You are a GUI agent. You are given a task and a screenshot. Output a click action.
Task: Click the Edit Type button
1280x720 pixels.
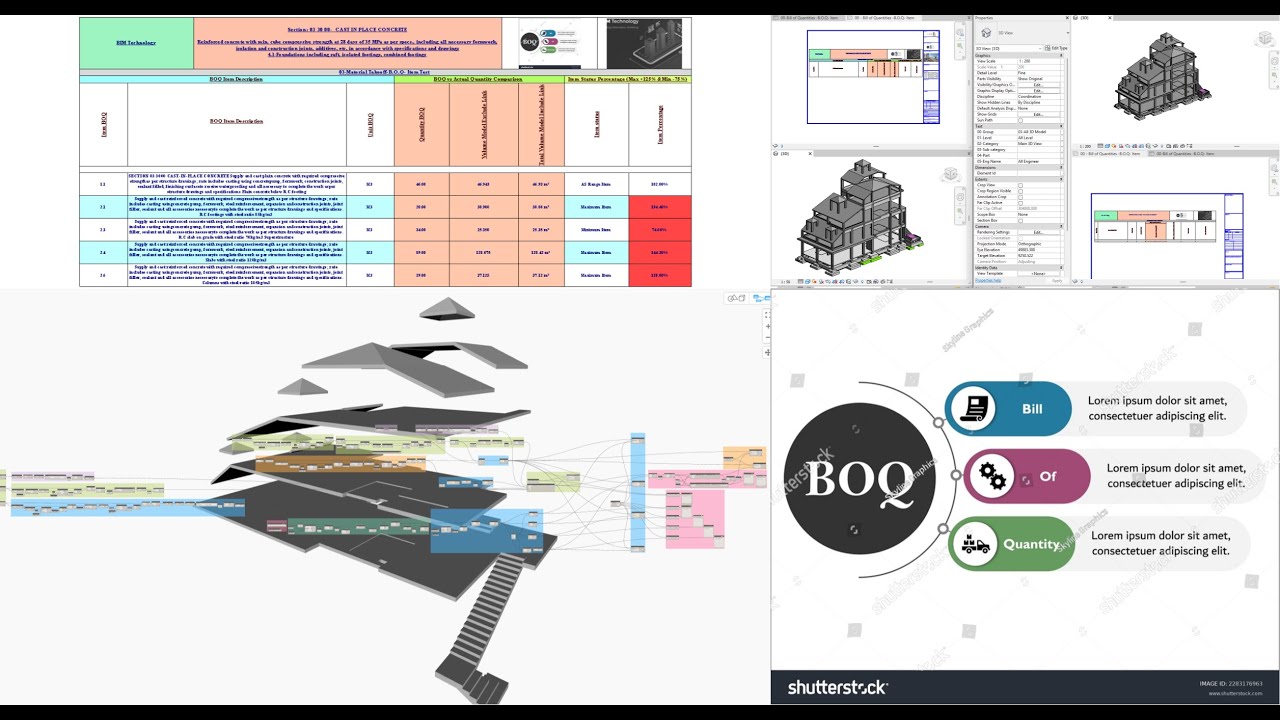(1056, 48)
